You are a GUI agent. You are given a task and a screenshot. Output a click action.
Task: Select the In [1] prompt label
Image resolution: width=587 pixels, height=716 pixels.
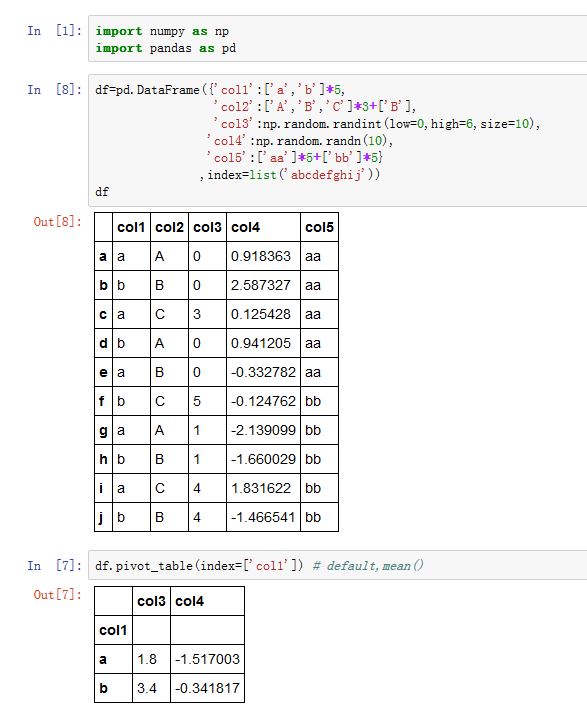pos(54,31)
